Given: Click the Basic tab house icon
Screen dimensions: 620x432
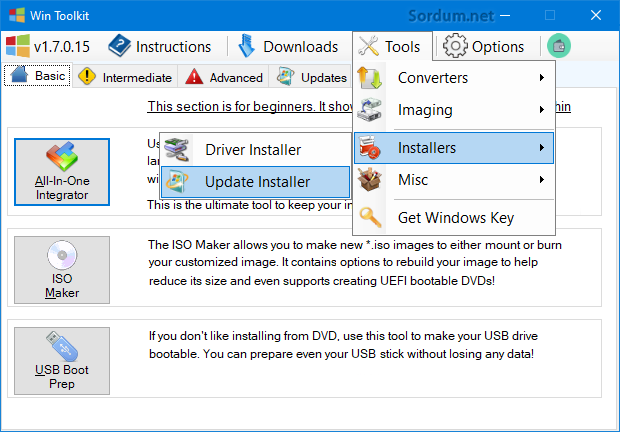Looking at the screenshot, I should point(19,74).
